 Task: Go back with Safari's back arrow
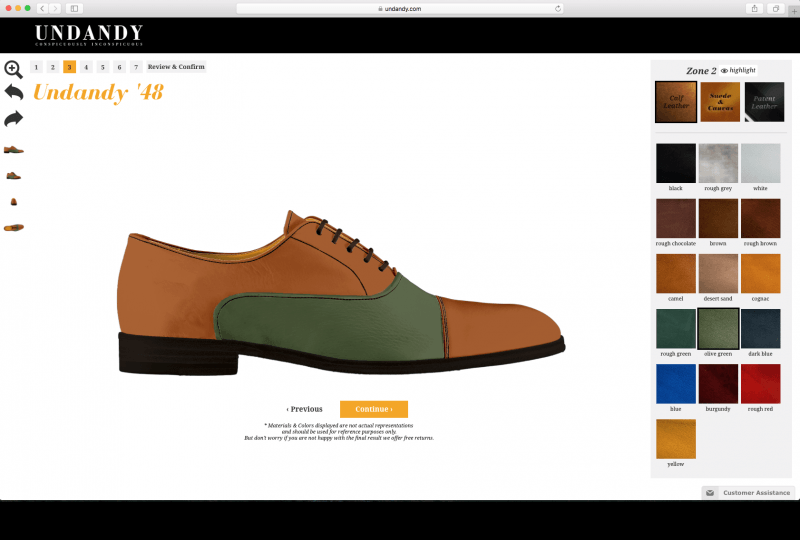click(x=43, y=8)
